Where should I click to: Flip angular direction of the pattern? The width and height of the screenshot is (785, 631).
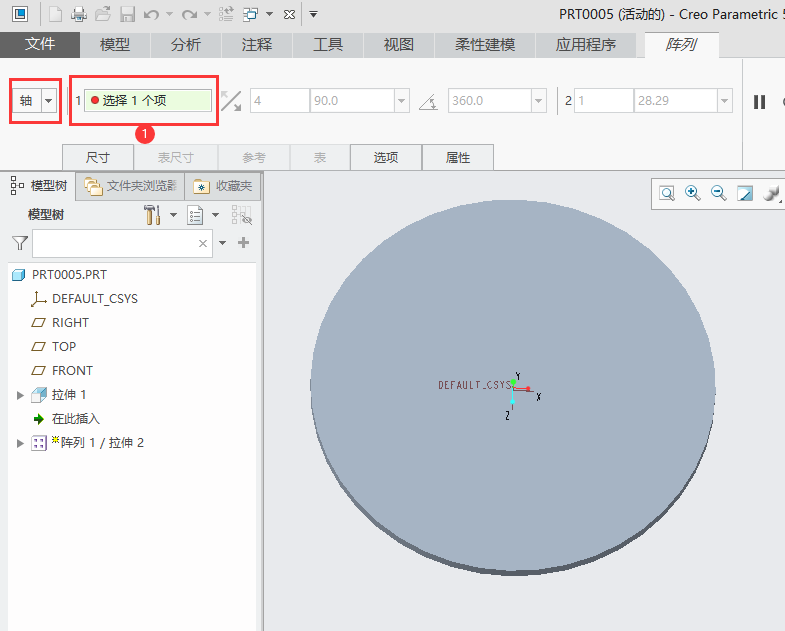click(231, 101)
